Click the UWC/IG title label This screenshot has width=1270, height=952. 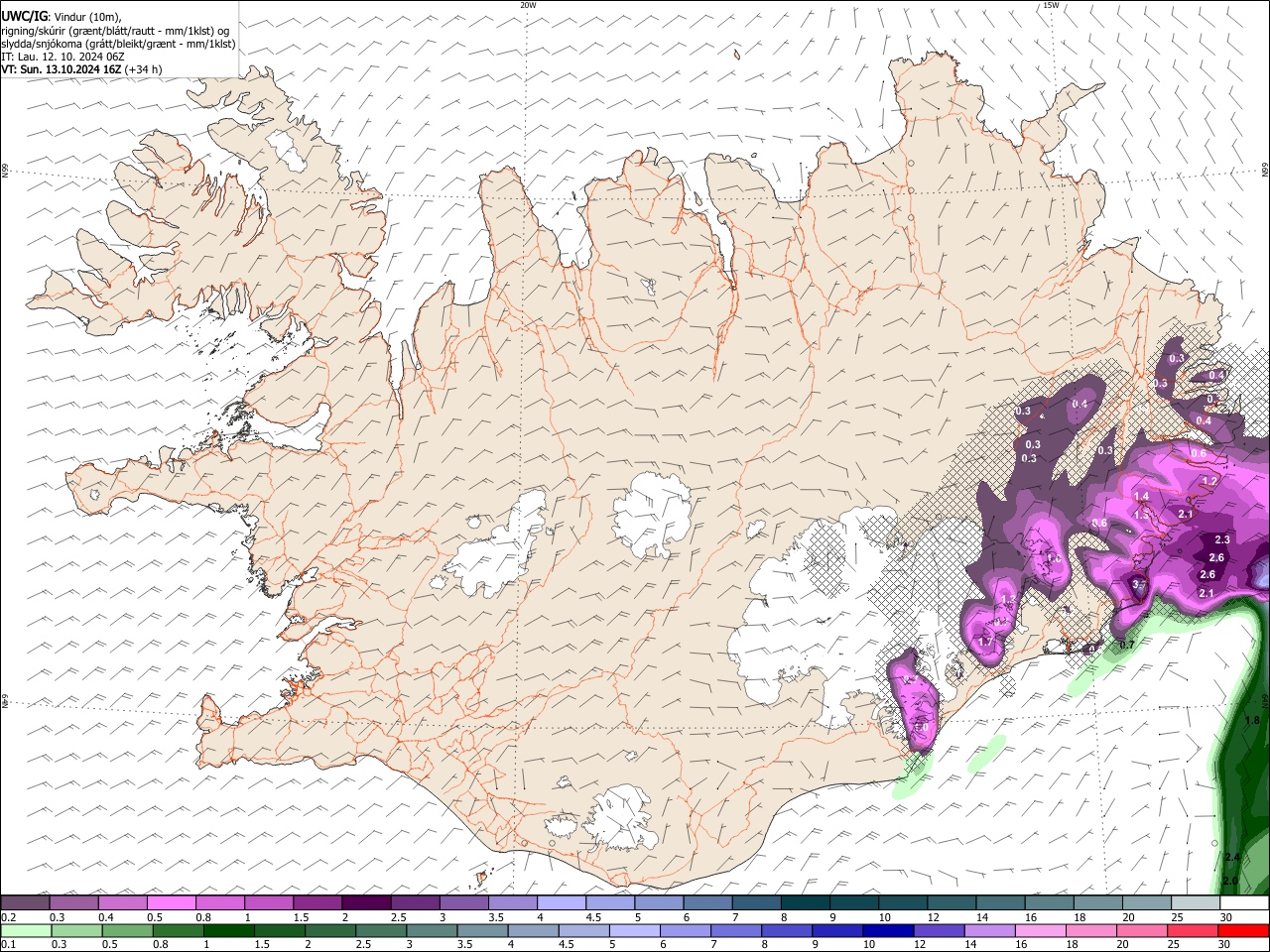pyautogui.click(x=24, y=17)
